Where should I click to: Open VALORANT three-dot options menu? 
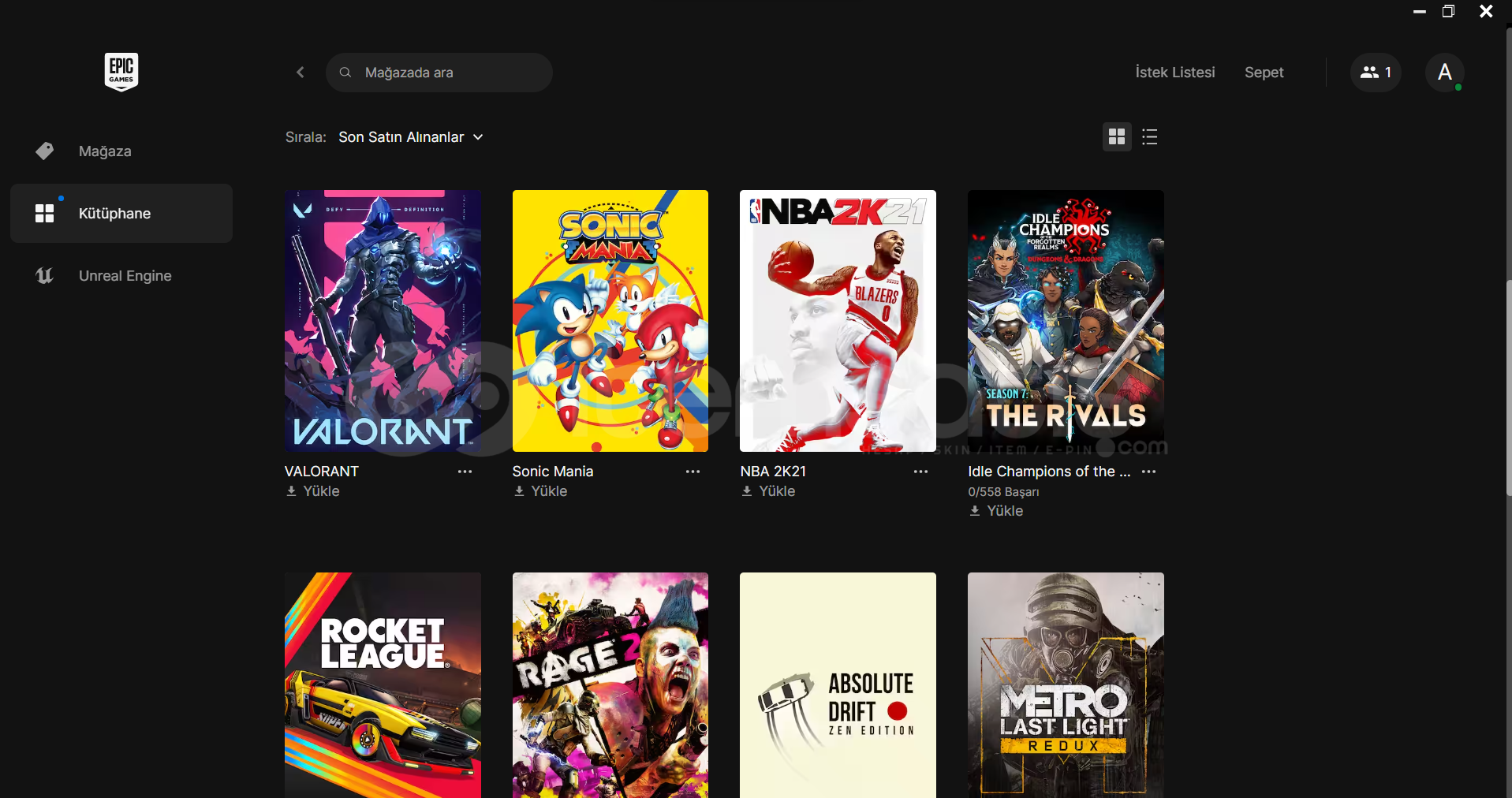(x=465, y=472)
